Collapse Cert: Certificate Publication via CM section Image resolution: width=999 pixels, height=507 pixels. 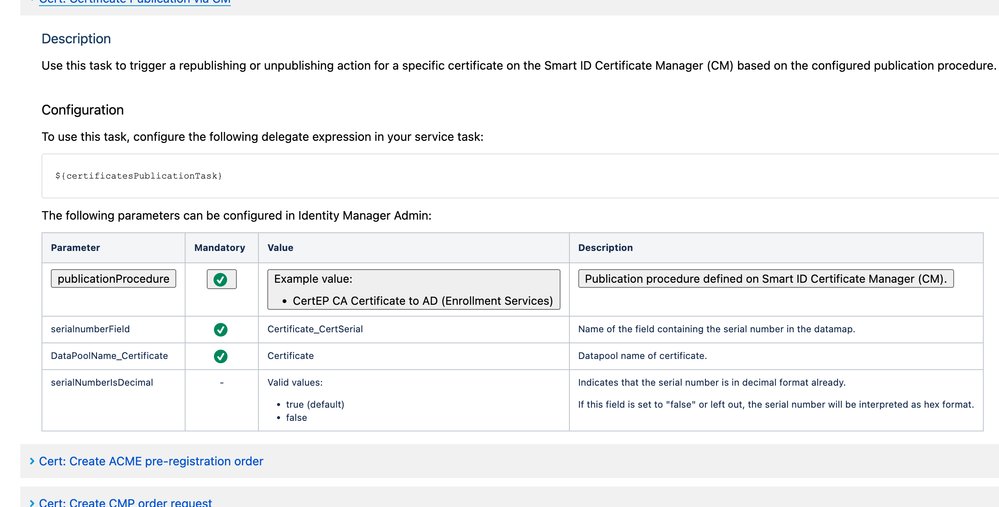point(135,2)
